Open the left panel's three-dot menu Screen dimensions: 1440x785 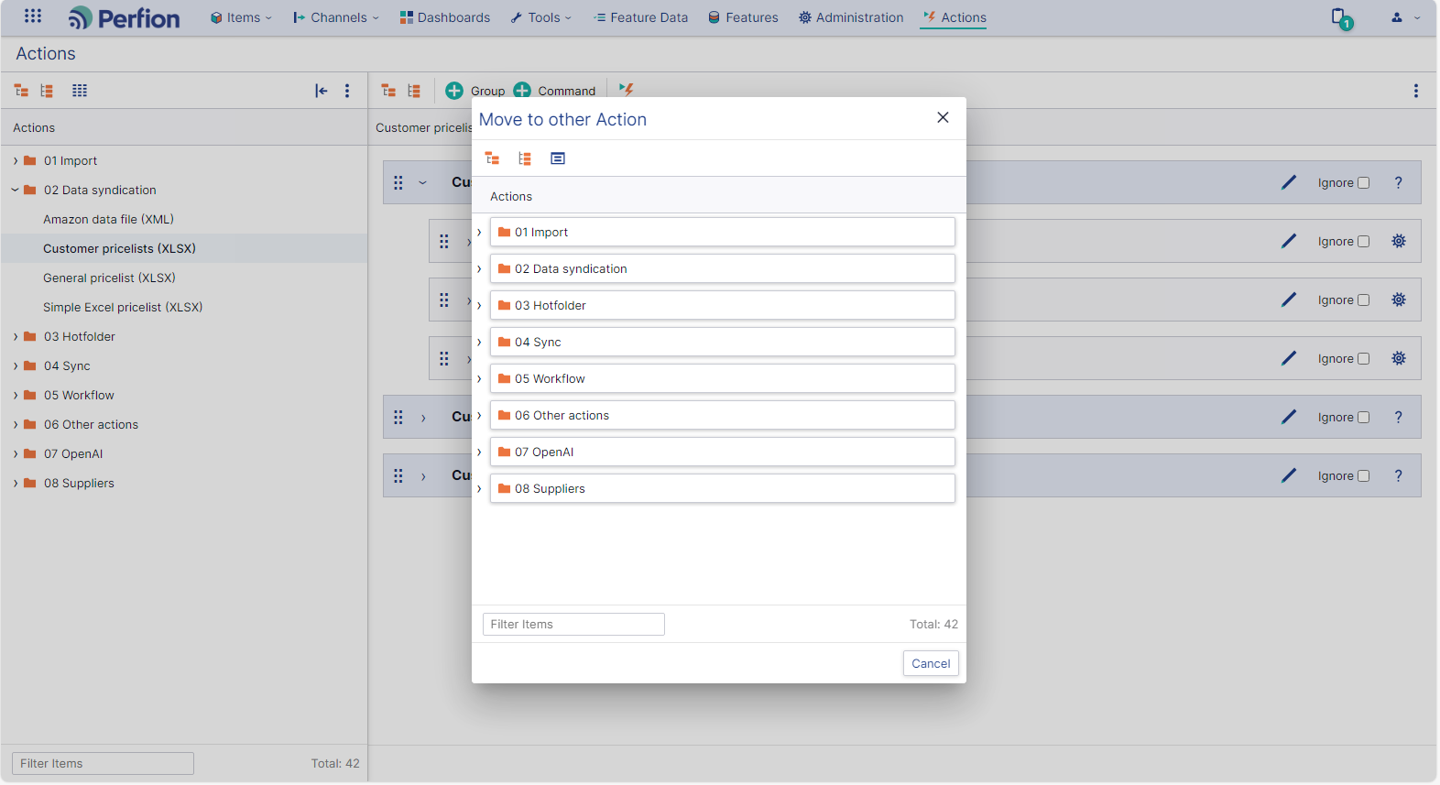pos(347,90)
